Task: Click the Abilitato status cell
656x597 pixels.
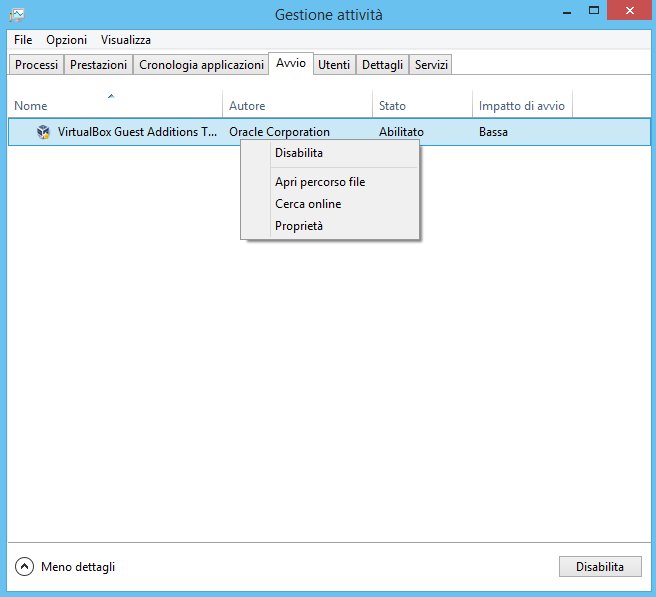Action: click(401, 132)
